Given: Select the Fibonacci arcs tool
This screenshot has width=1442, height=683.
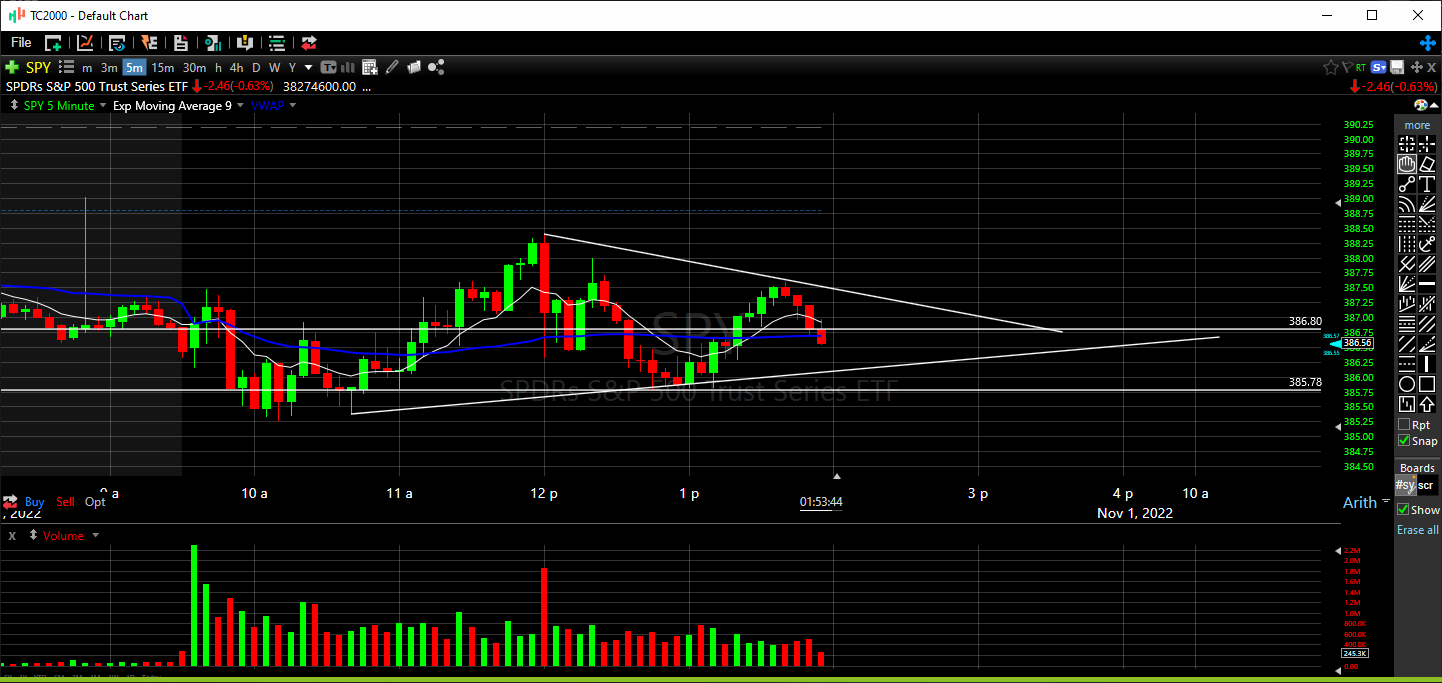Looking at the screenshot, I should [x=1406, y=204].
